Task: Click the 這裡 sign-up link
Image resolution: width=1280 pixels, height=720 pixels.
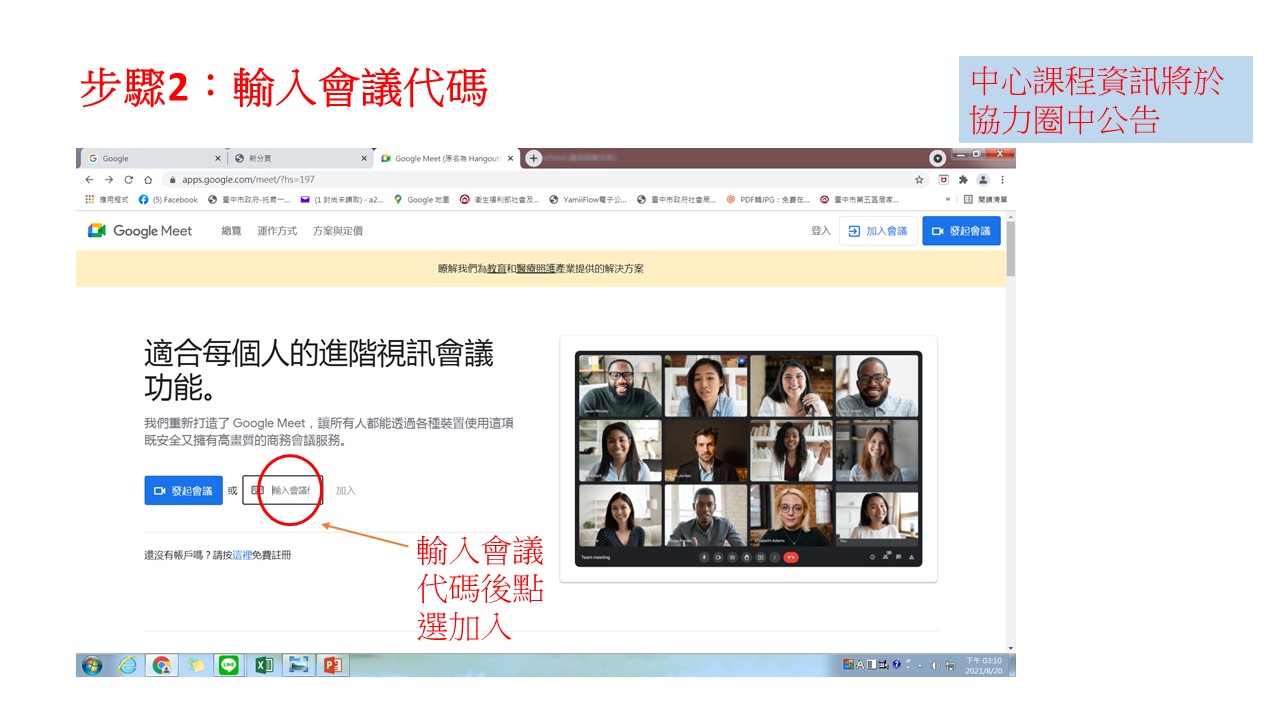Action: click(242, 555)
